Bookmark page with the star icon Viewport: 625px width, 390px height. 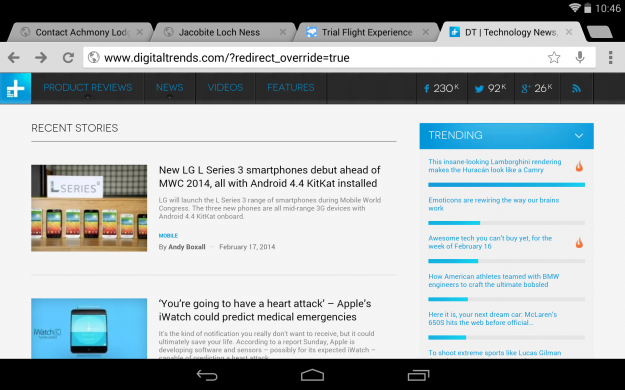pyautogui.click(x=554, y=57)
